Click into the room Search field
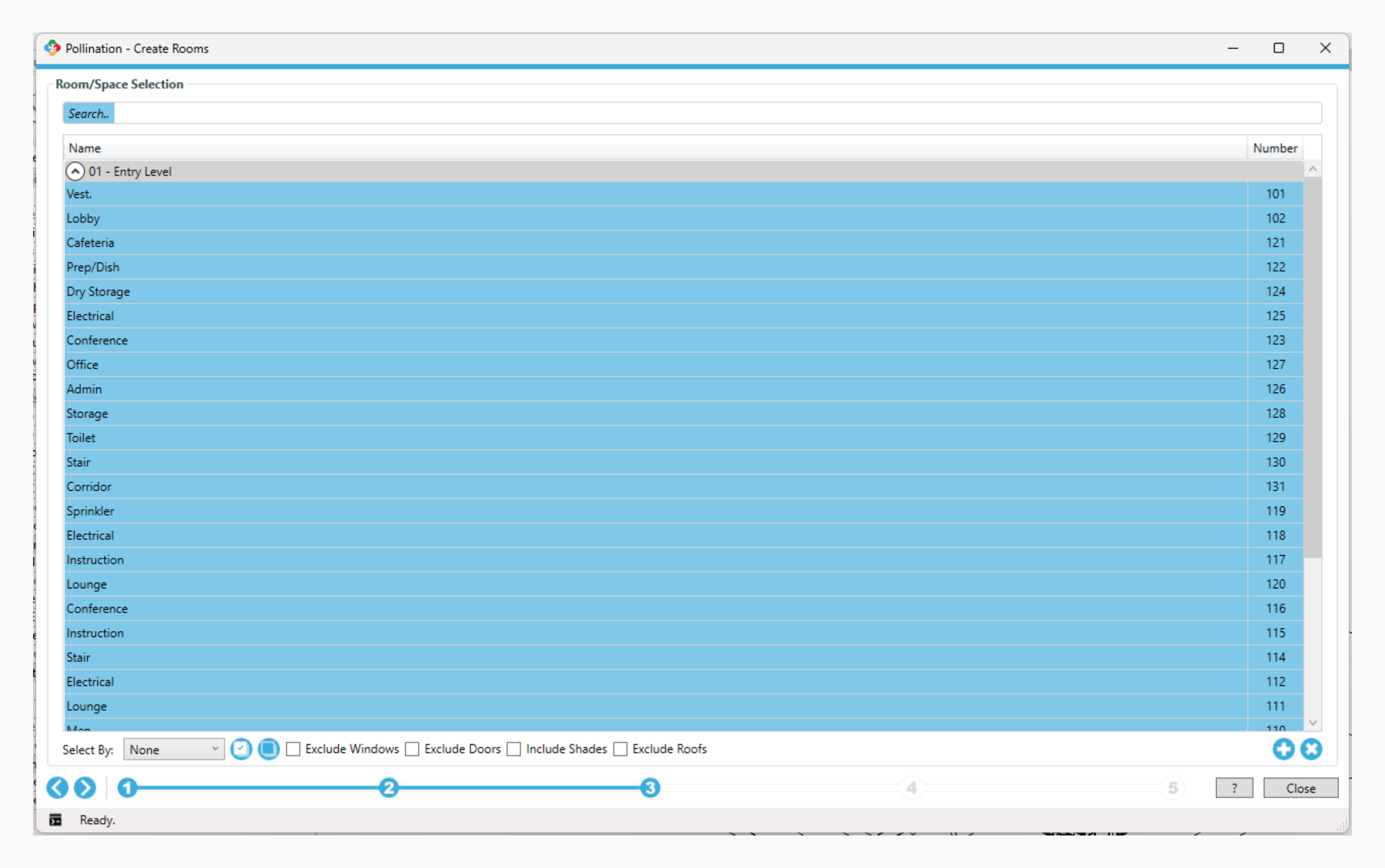This screenshot has height=868, width=1385. pos(717,113)
